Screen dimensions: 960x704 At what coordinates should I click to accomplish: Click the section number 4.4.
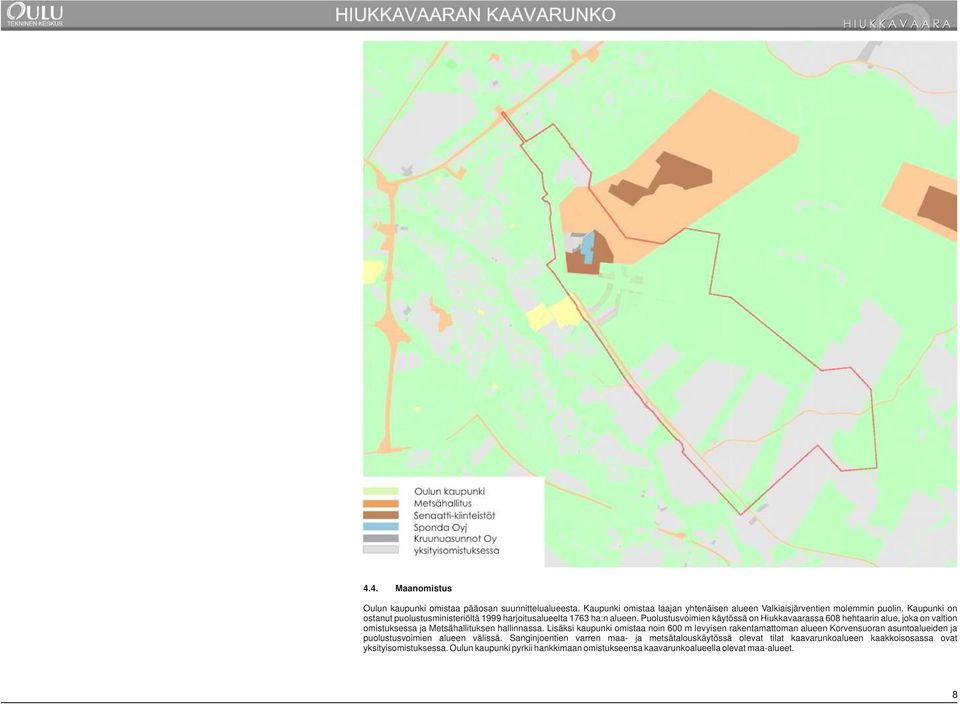[x=370, y=588]
